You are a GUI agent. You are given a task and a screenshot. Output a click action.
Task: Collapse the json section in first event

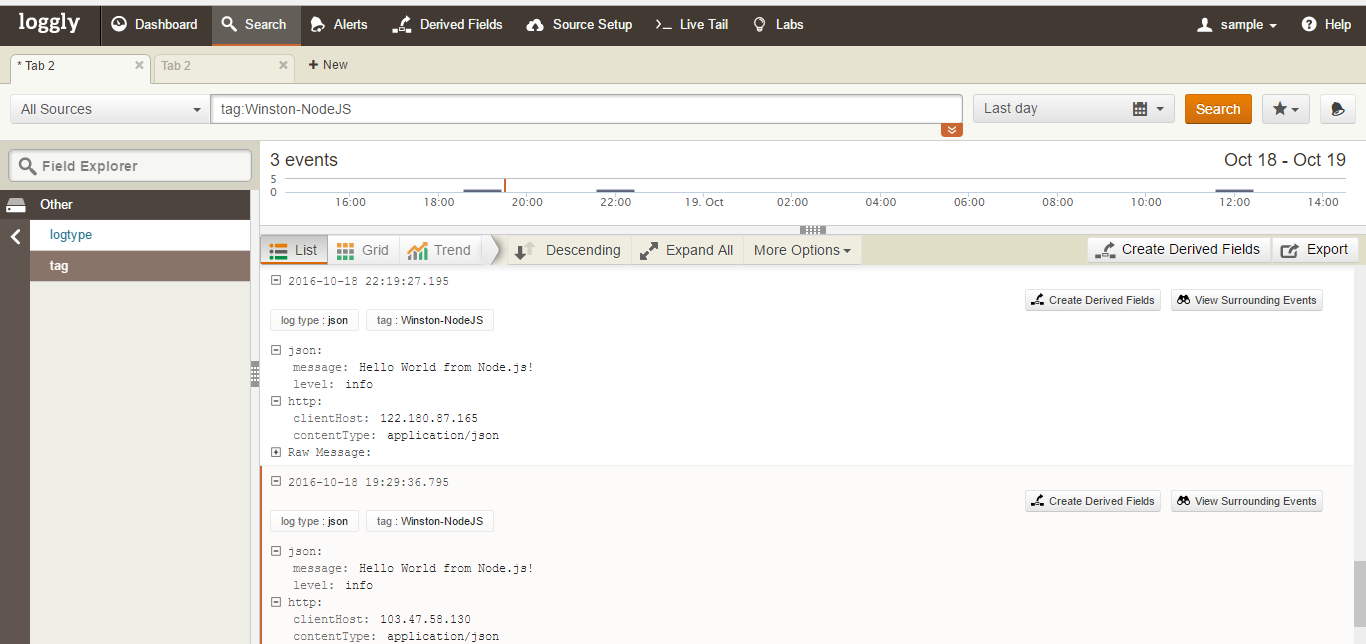tap(276, 350)
